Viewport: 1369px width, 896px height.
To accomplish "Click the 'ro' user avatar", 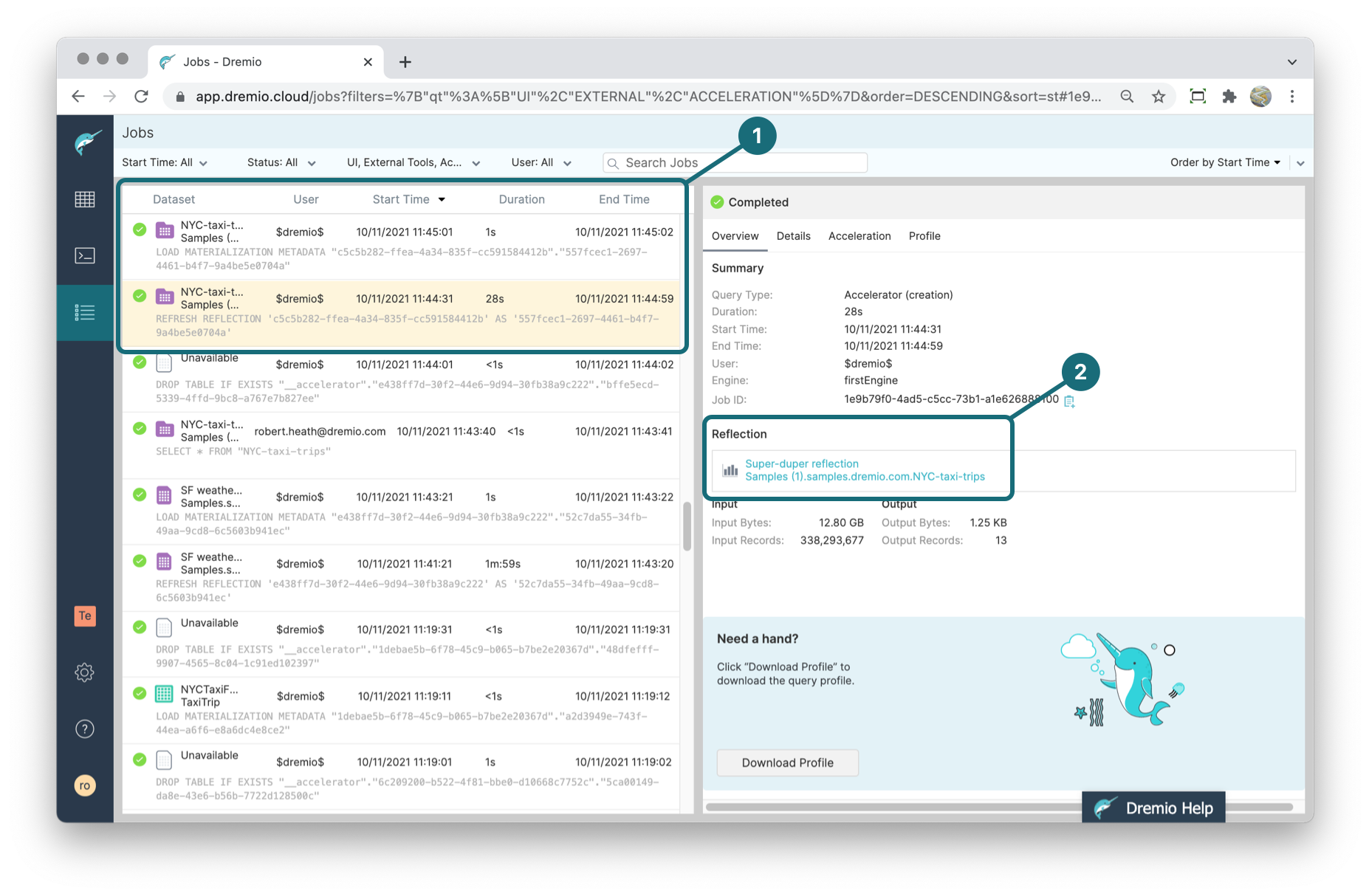I will [85, 785].
